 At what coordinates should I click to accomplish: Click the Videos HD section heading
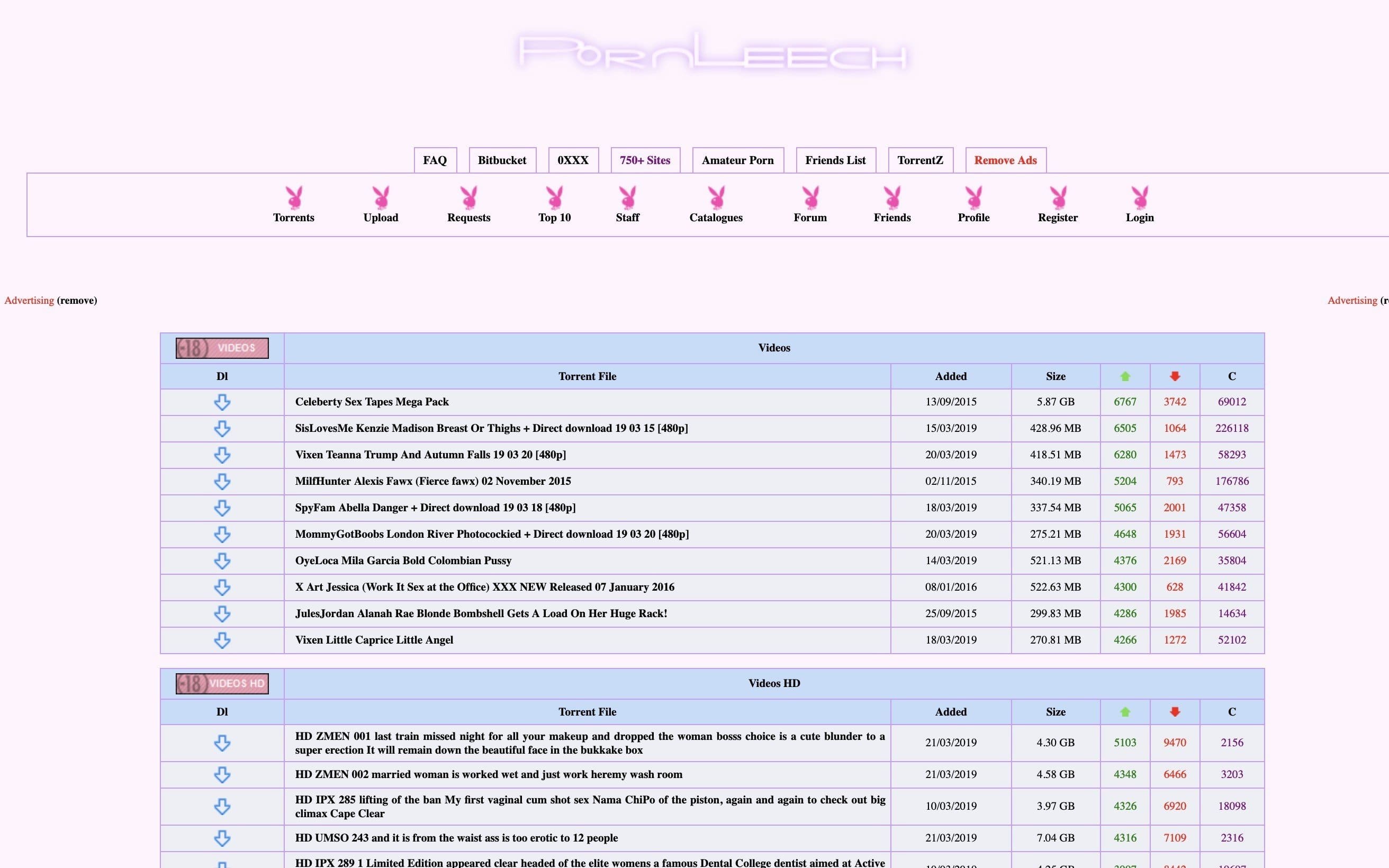774,683
